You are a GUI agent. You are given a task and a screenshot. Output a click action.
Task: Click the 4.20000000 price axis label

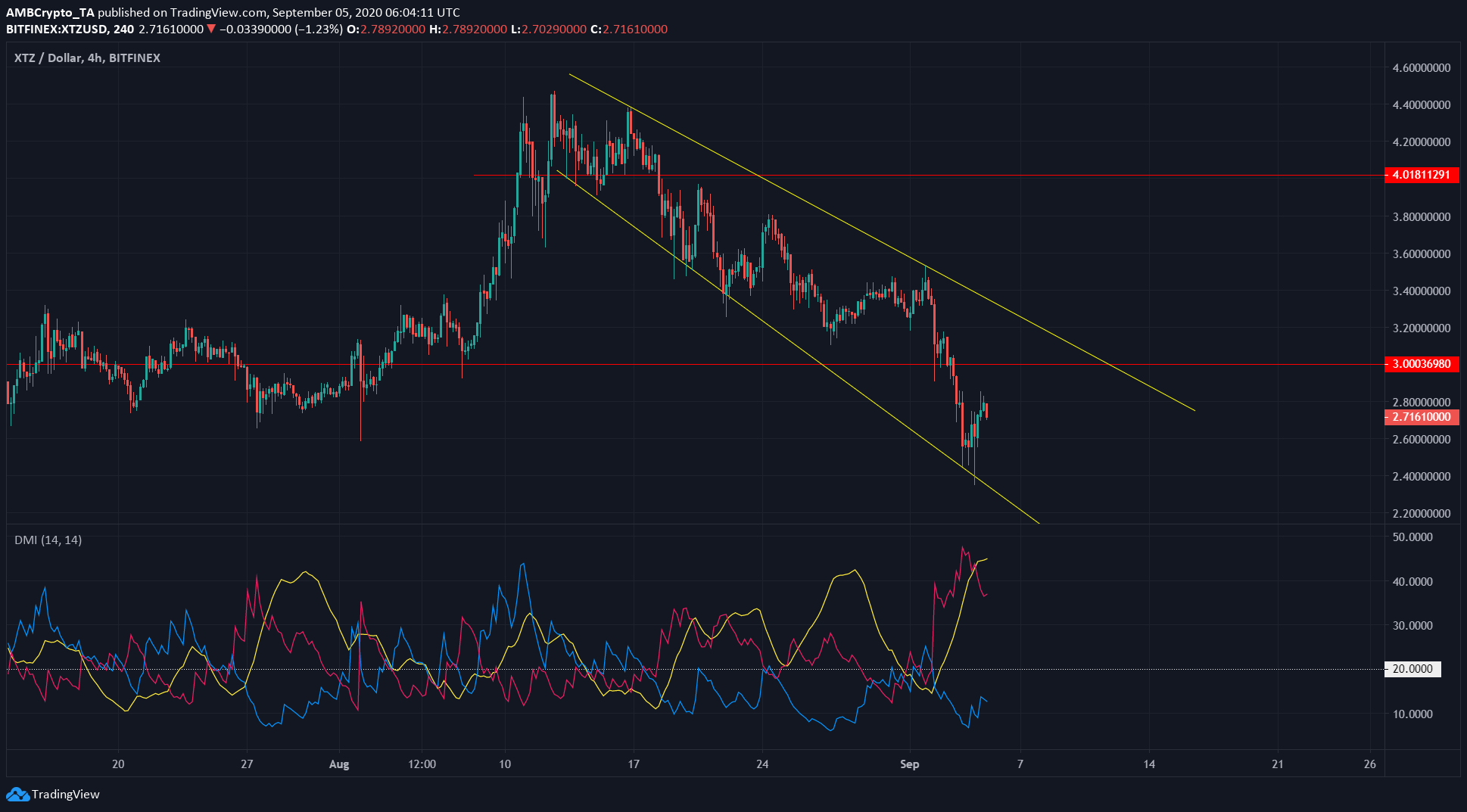(1422, 142)
